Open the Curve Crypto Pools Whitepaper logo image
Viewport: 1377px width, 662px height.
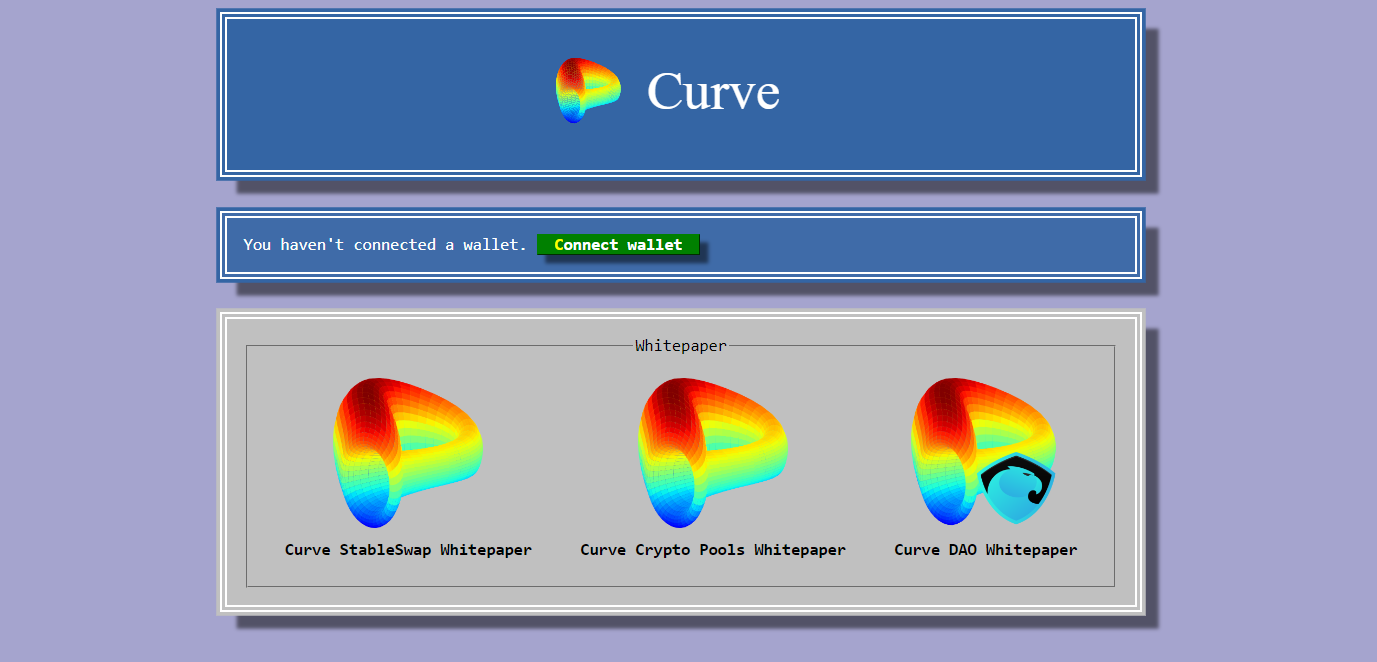click(x=713, y=452)
